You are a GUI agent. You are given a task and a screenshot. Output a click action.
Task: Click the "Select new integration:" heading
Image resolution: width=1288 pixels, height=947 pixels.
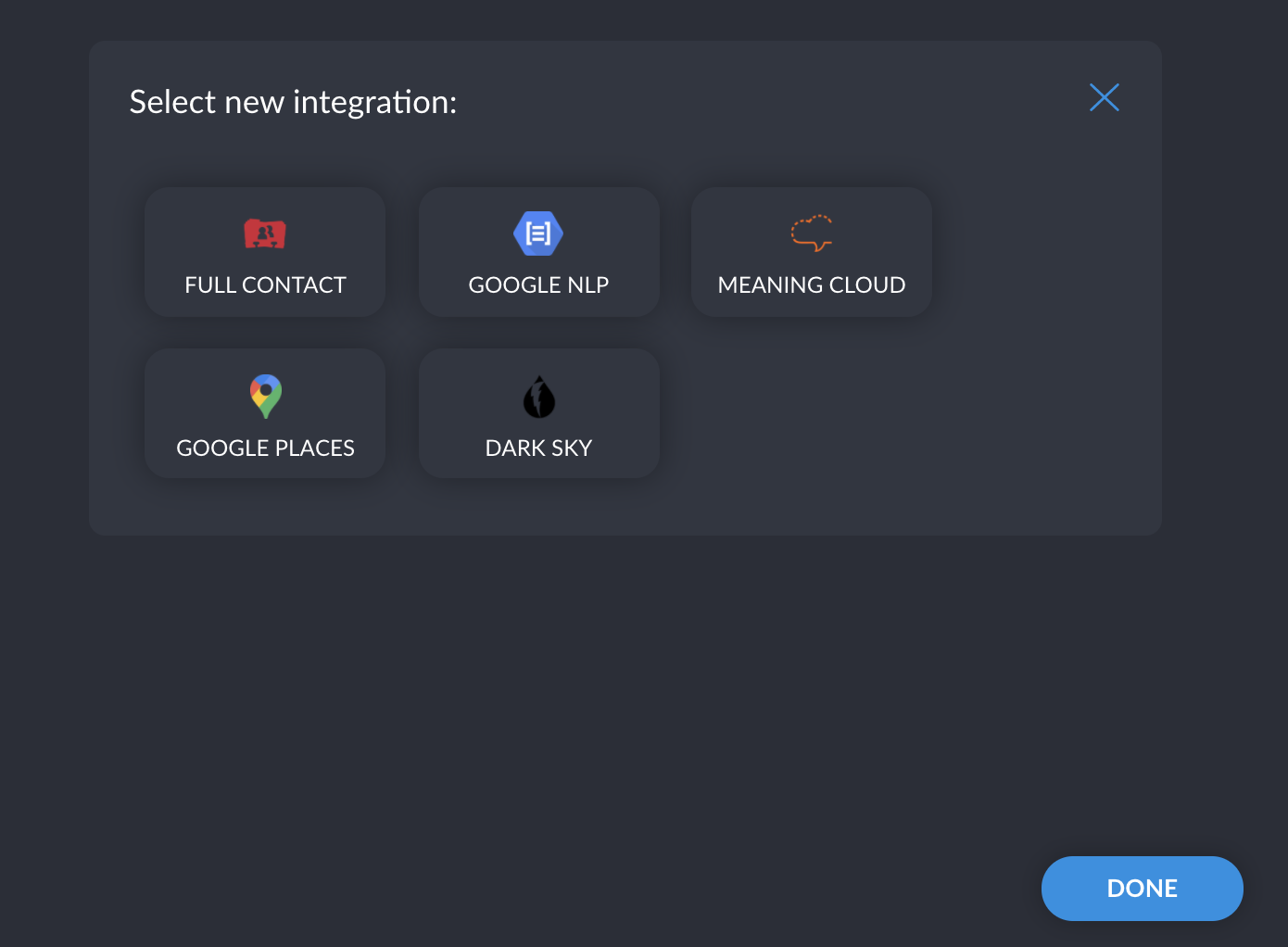click(x=294, y=102)
